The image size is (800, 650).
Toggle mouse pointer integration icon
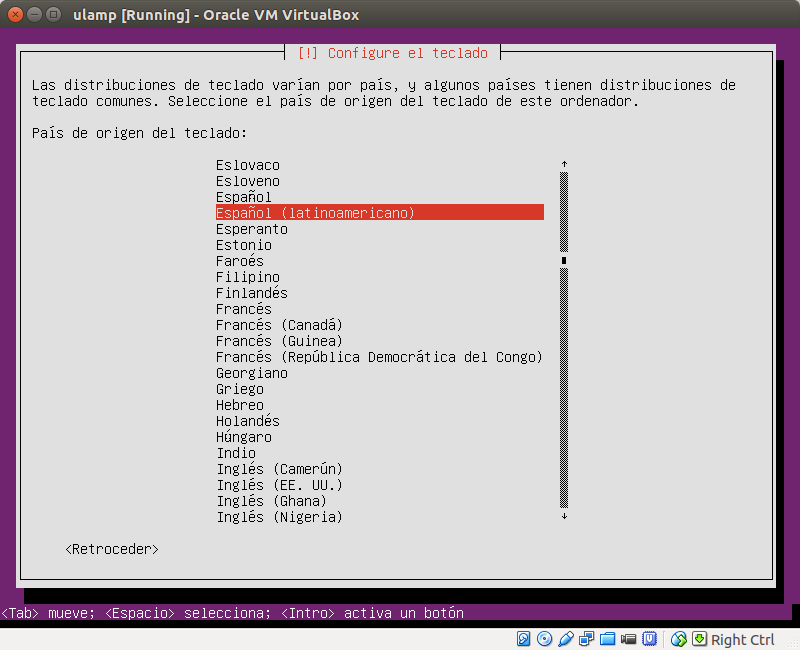(x=678, y=639)
